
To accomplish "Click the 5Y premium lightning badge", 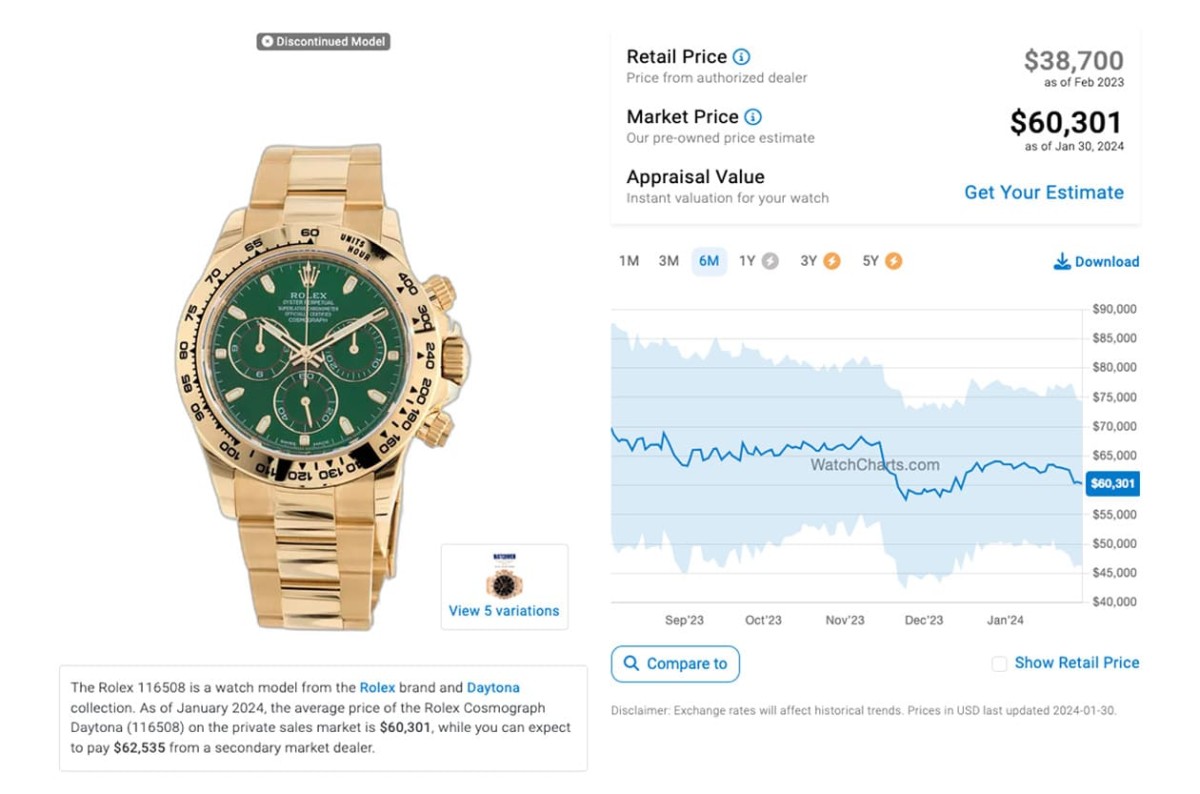I will [x=893, y=262].
